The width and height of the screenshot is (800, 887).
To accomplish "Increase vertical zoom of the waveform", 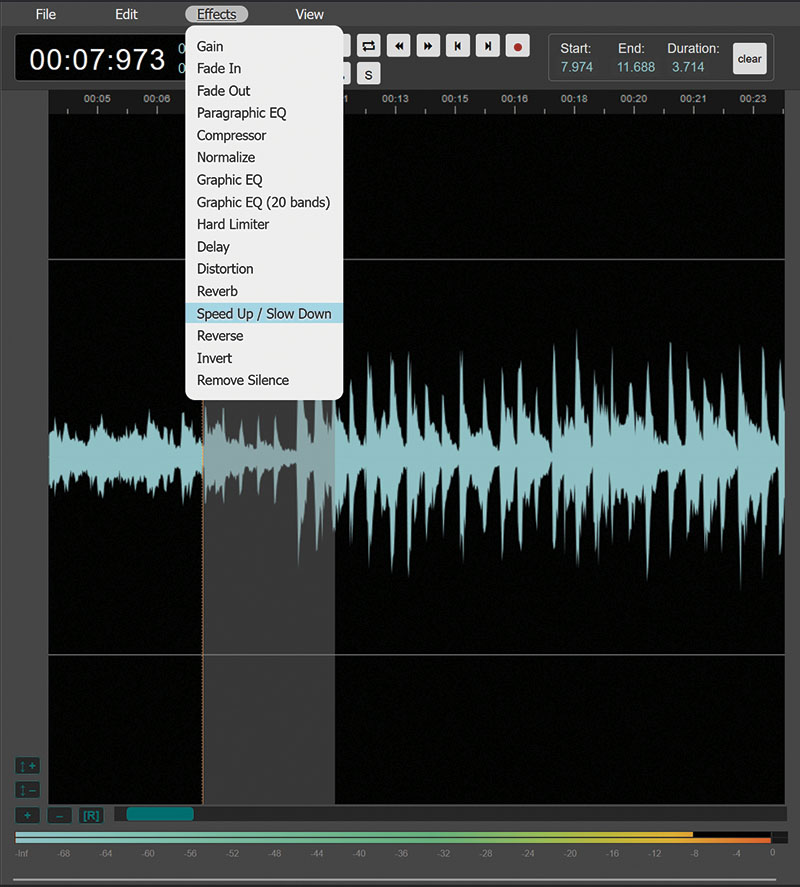I will pos(27,766).
